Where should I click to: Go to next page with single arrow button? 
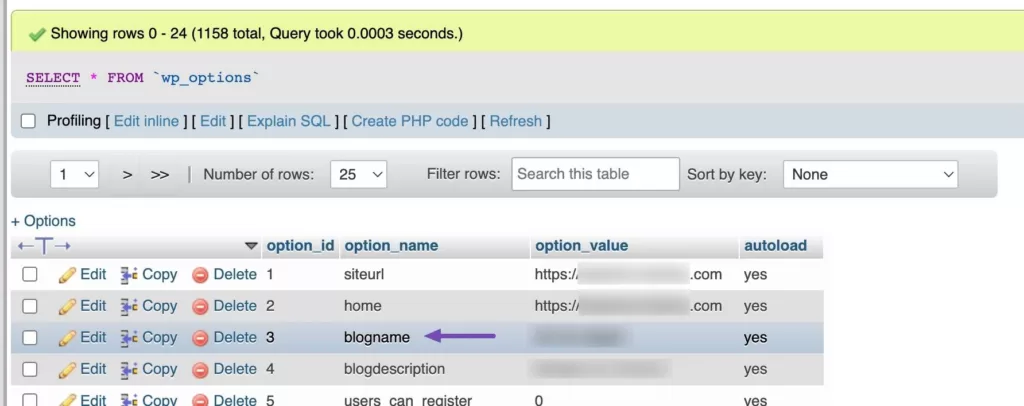(127, 174)
